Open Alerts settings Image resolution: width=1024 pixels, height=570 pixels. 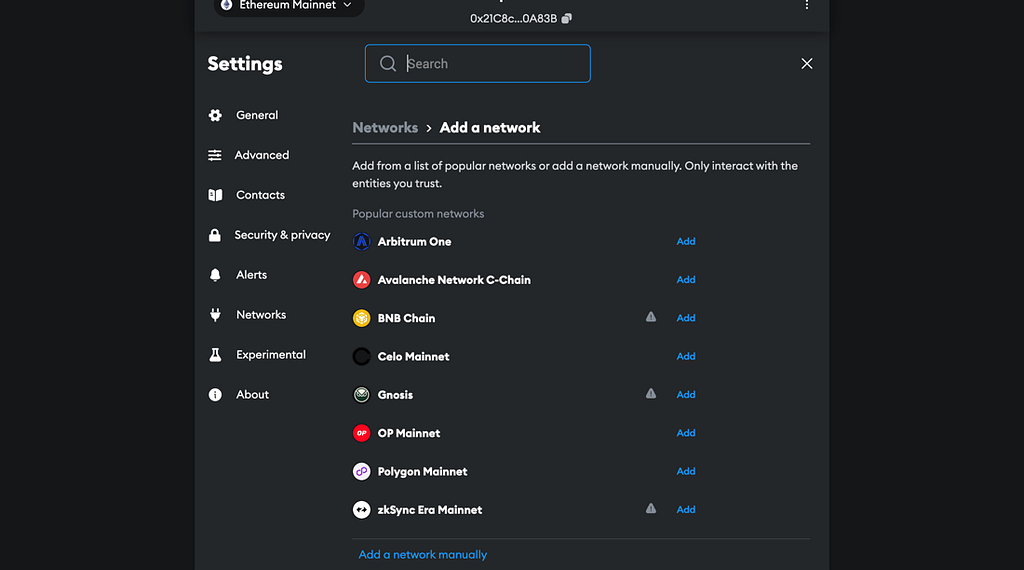coord(251,275)
